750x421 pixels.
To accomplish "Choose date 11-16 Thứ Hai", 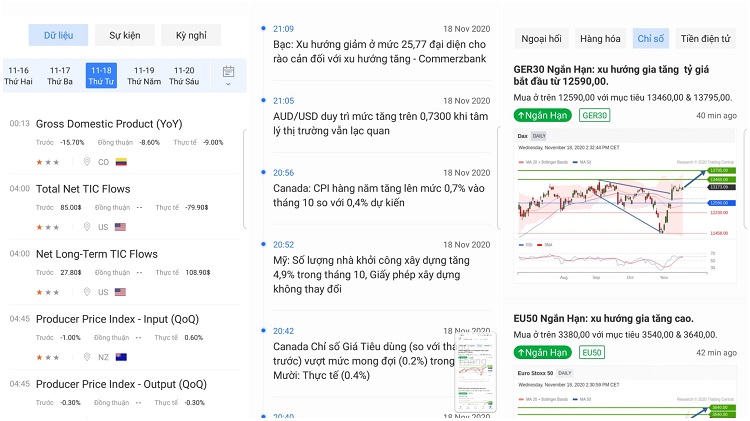I will (x=18, y=76).
